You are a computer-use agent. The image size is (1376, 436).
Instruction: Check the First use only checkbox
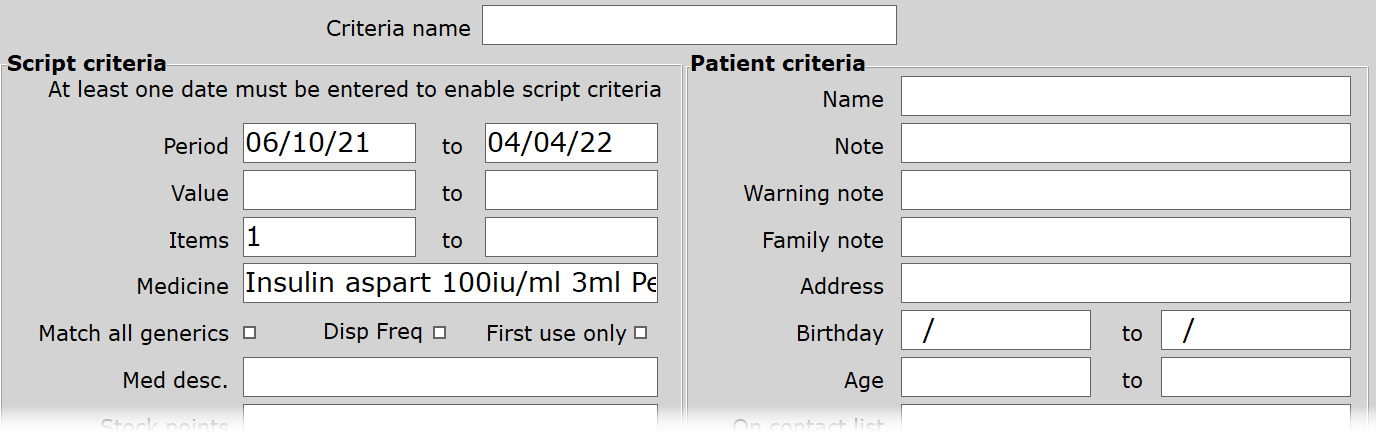[641, 333]
